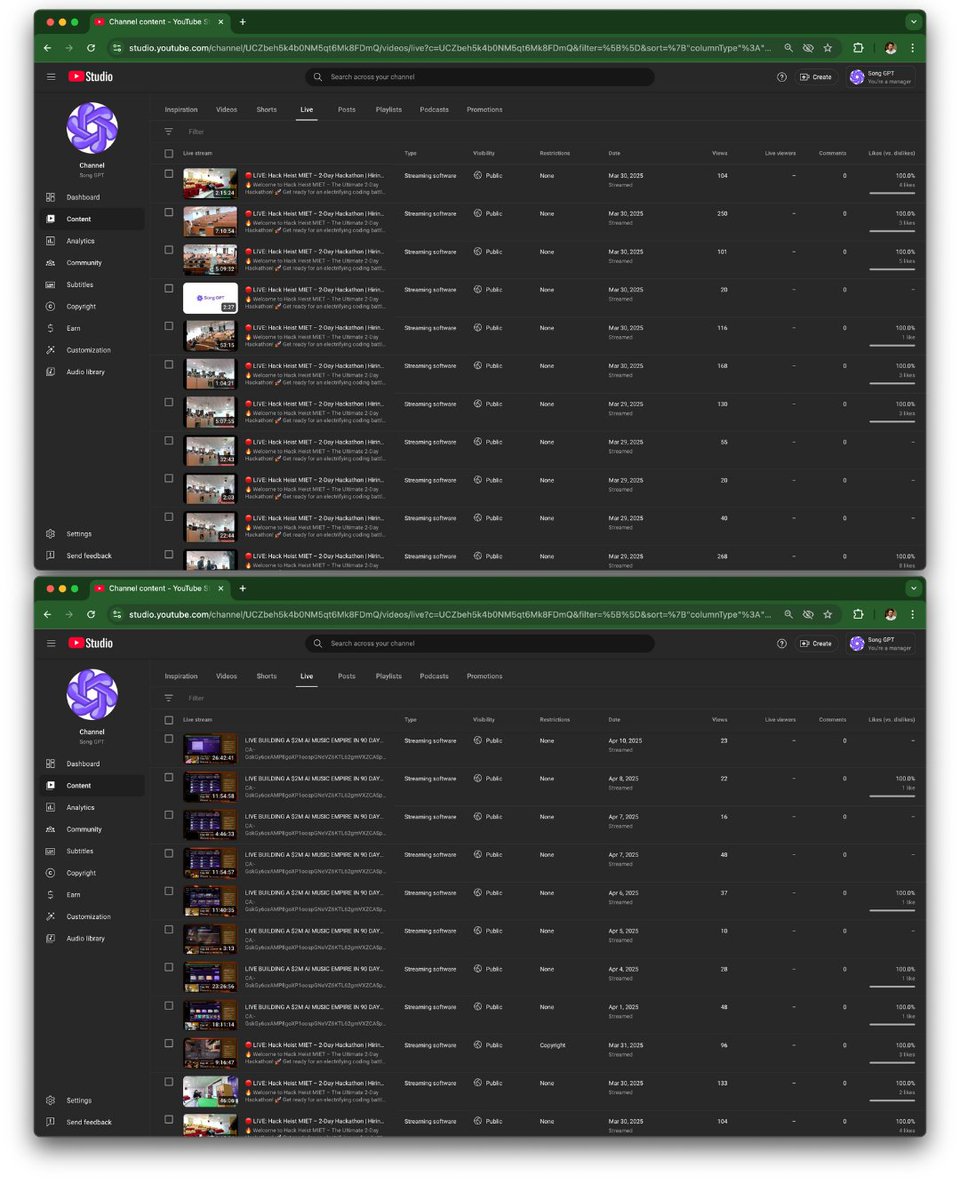The width and height of the screenshot is (960, 1200).
Task: Click the Copyright restriction cell in the lower window
Action: (x=553, y=1046)
